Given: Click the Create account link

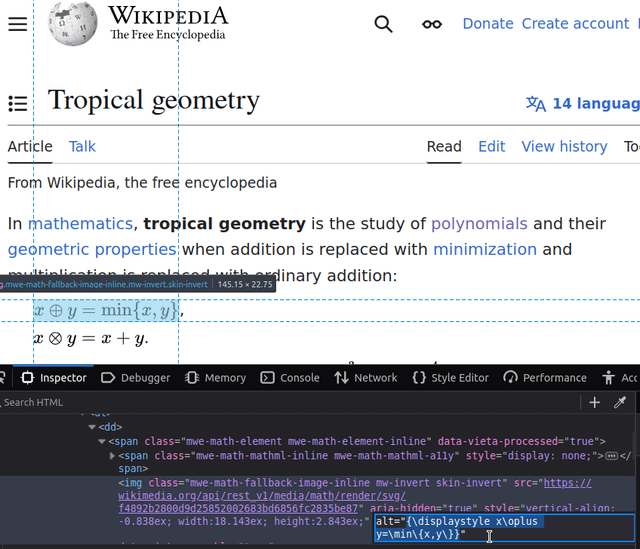Looking at the screenshot, I should pos(575,24).
